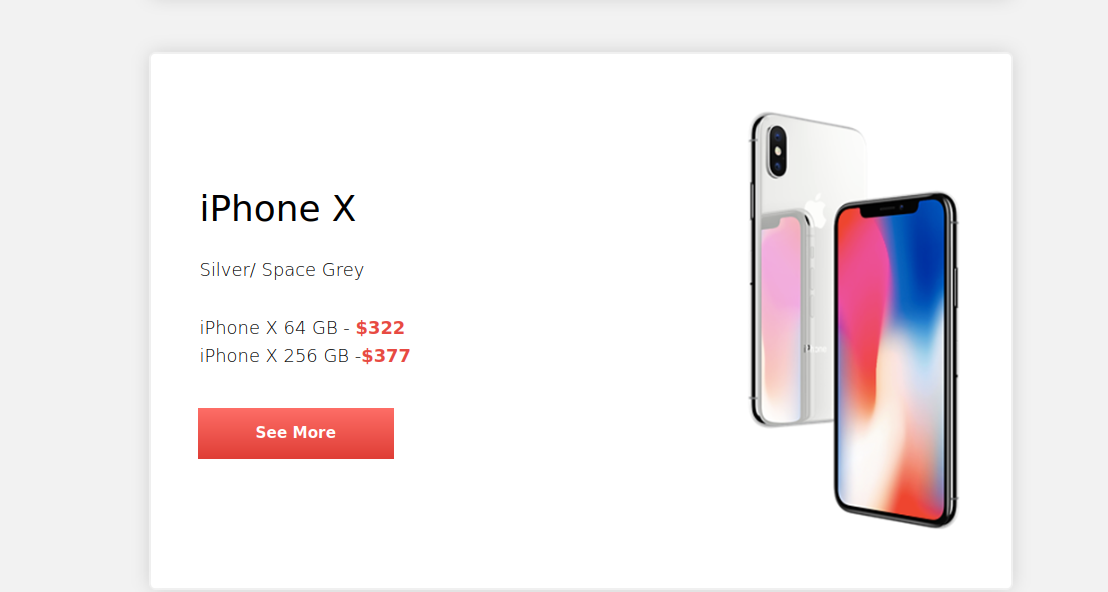Click the notch on the front-facing iPhone
Image resolution: width=1108 pixels, height=592 pixels.
pyautogui.click(x=890, y=209)
